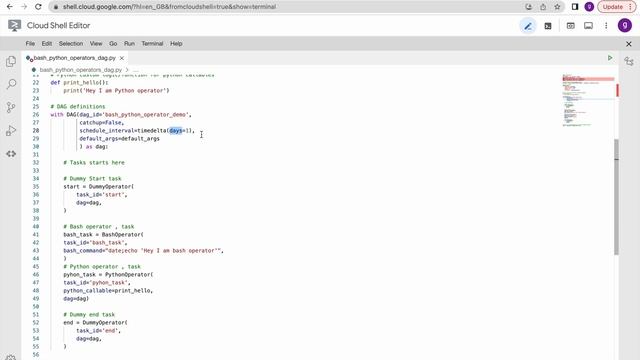Open the Search view
This screenshot has height=360, width=640.
click(x=11, y=84)
